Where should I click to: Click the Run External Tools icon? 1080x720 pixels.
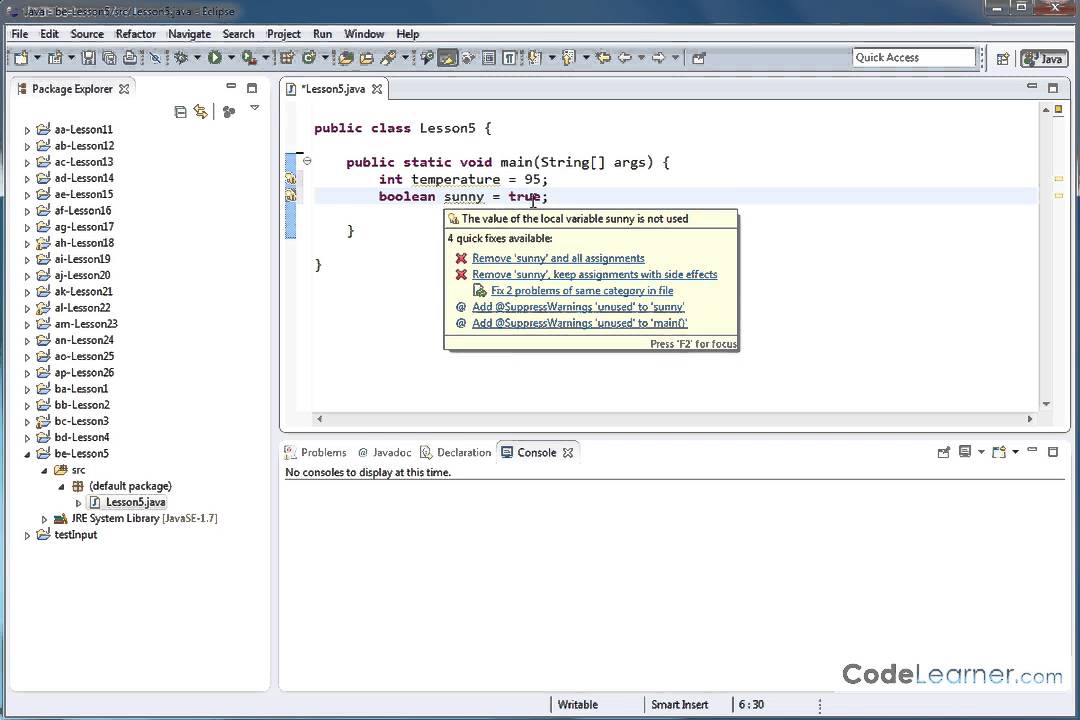coord(249,58)
